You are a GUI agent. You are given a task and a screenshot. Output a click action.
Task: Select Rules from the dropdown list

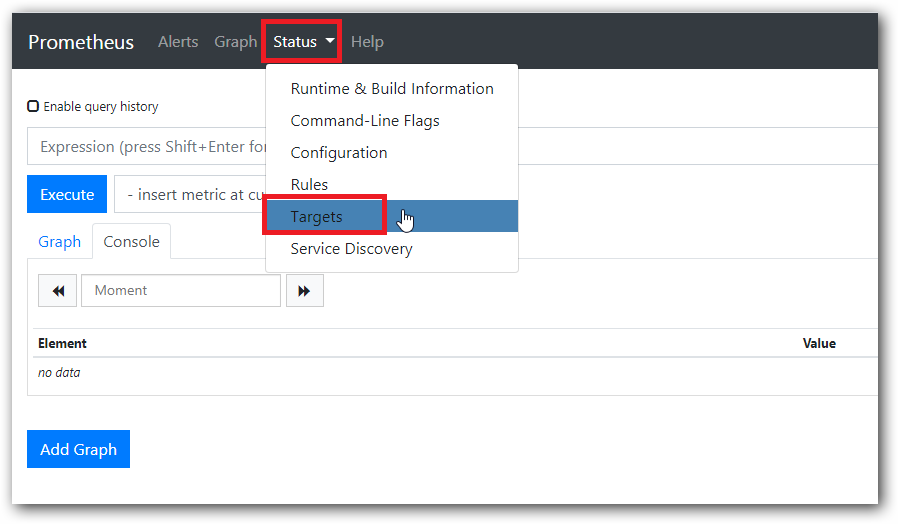point(309,185)
